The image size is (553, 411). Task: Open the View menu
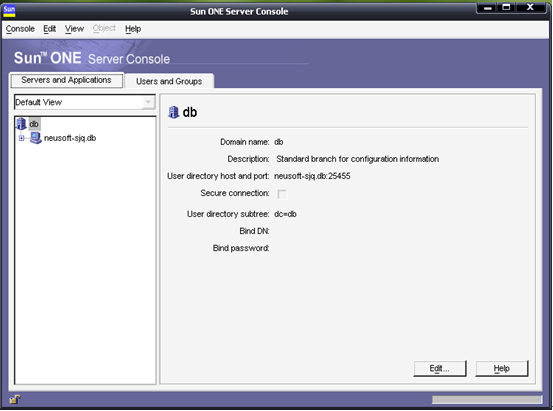pos(74,29)
